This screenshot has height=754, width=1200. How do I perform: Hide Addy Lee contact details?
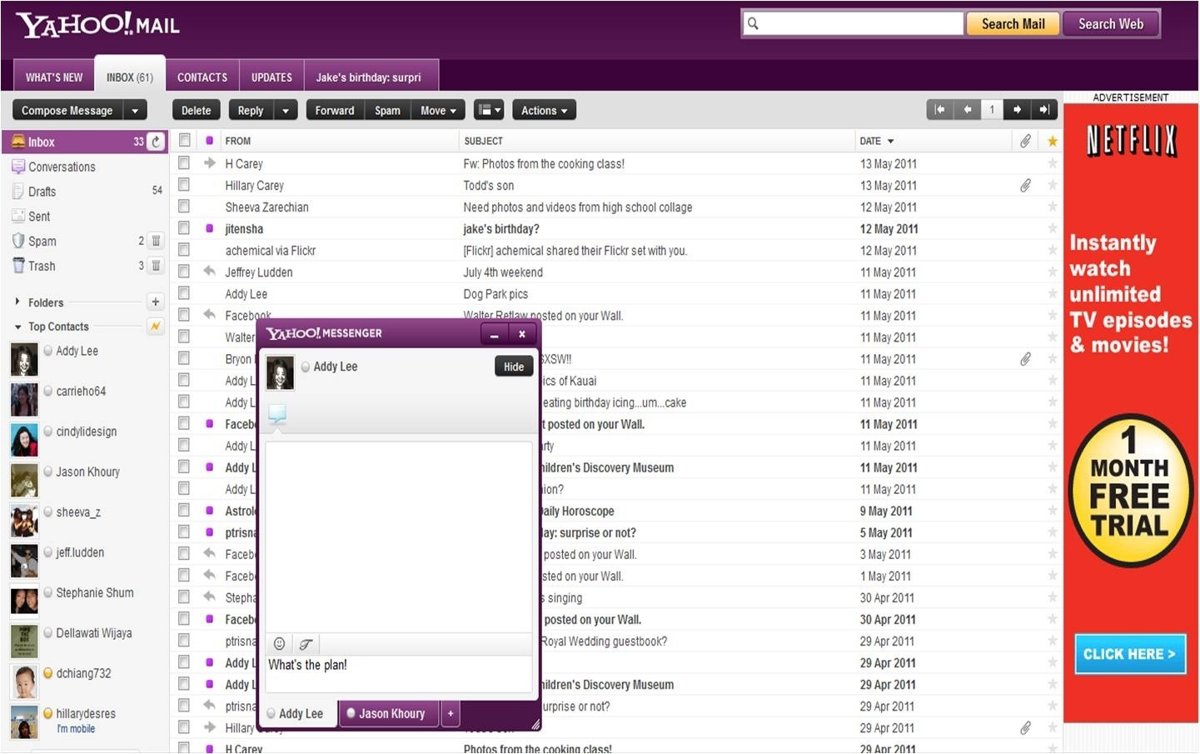pos(513,367)
